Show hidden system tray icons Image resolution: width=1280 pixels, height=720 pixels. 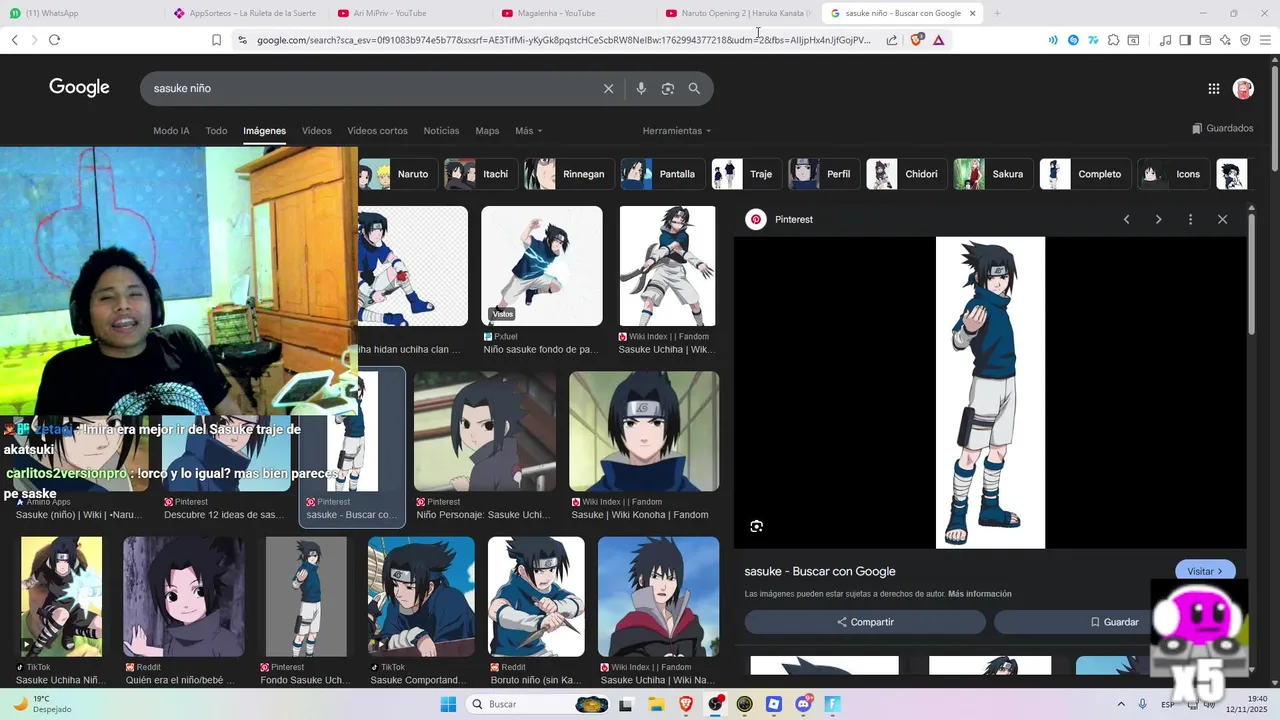pyautogui.click(x=1121, y=704)
